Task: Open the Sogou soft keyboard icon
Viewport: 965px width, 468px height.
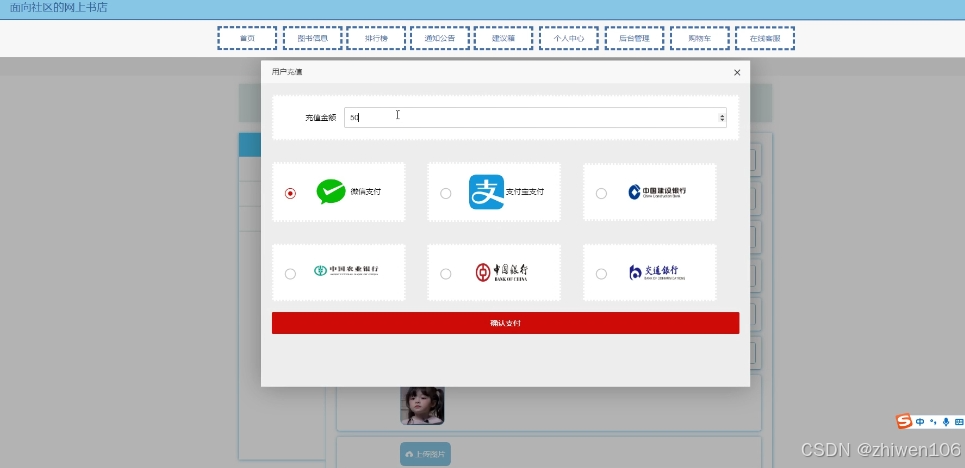Action: (959, 422)
